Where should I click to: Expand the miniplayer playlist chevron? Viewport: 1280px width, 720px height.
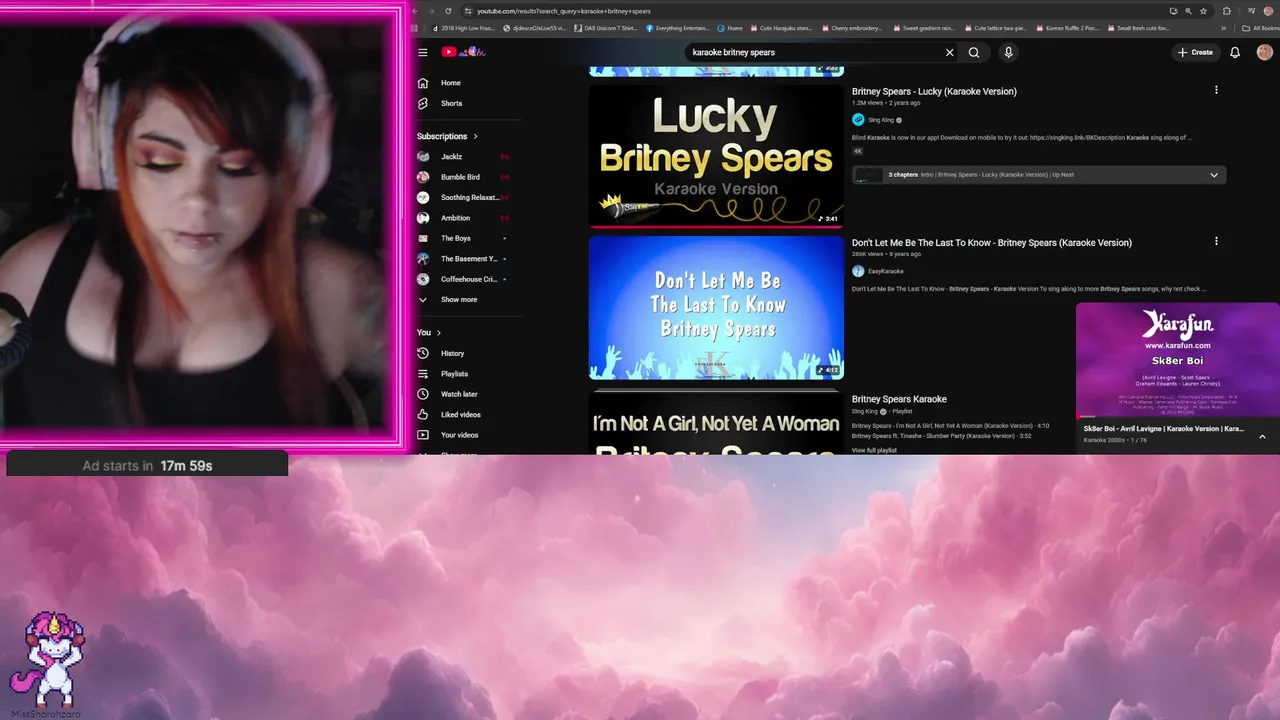click(x=1262, y=436)
